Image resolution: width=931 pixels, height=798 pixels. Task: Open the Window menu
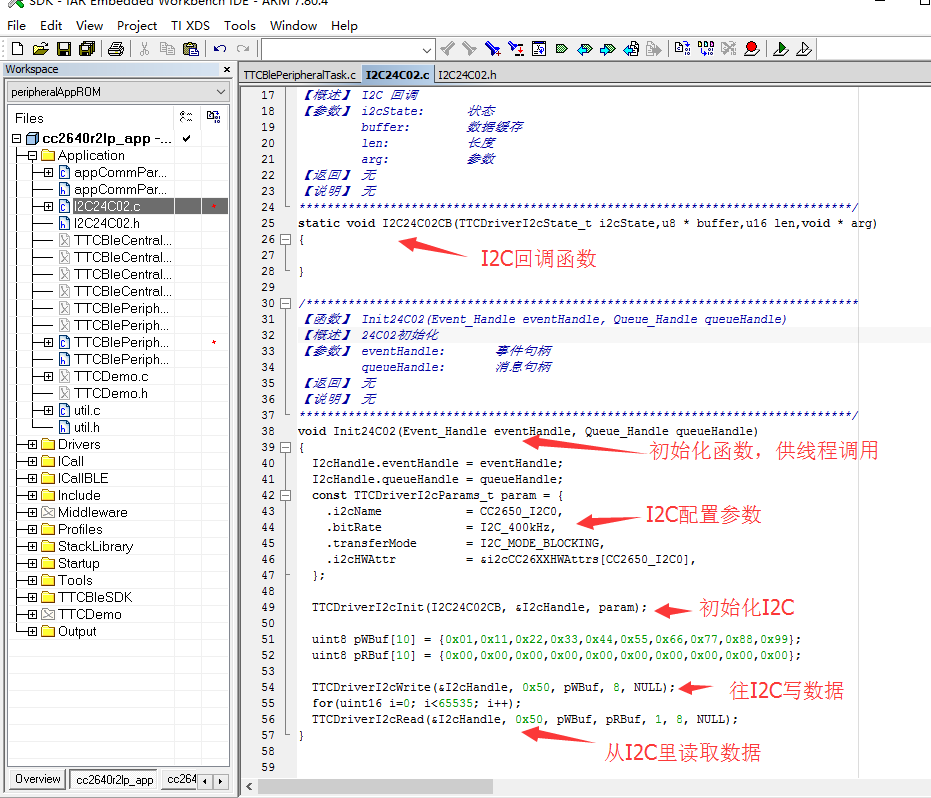click(x=293, y=26)
